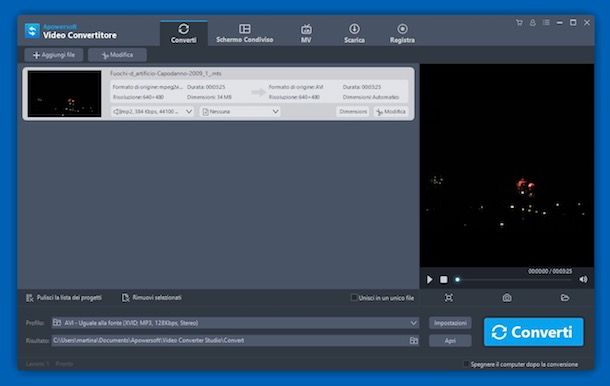The width and height of the screenshot is (610, 386).
Task: Click the Impostazioni button
Action: click(x=450, y=323)
